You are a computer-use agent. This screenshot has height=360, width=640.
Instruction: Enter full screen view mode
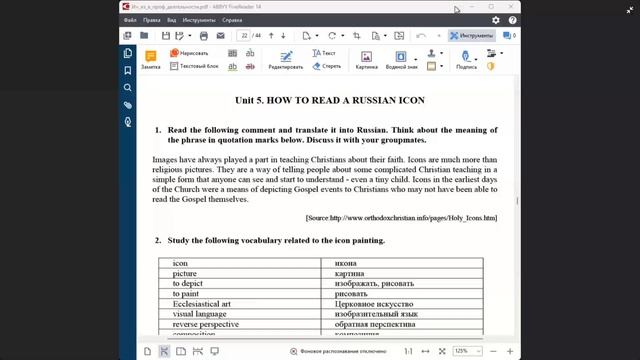point(215,351)
